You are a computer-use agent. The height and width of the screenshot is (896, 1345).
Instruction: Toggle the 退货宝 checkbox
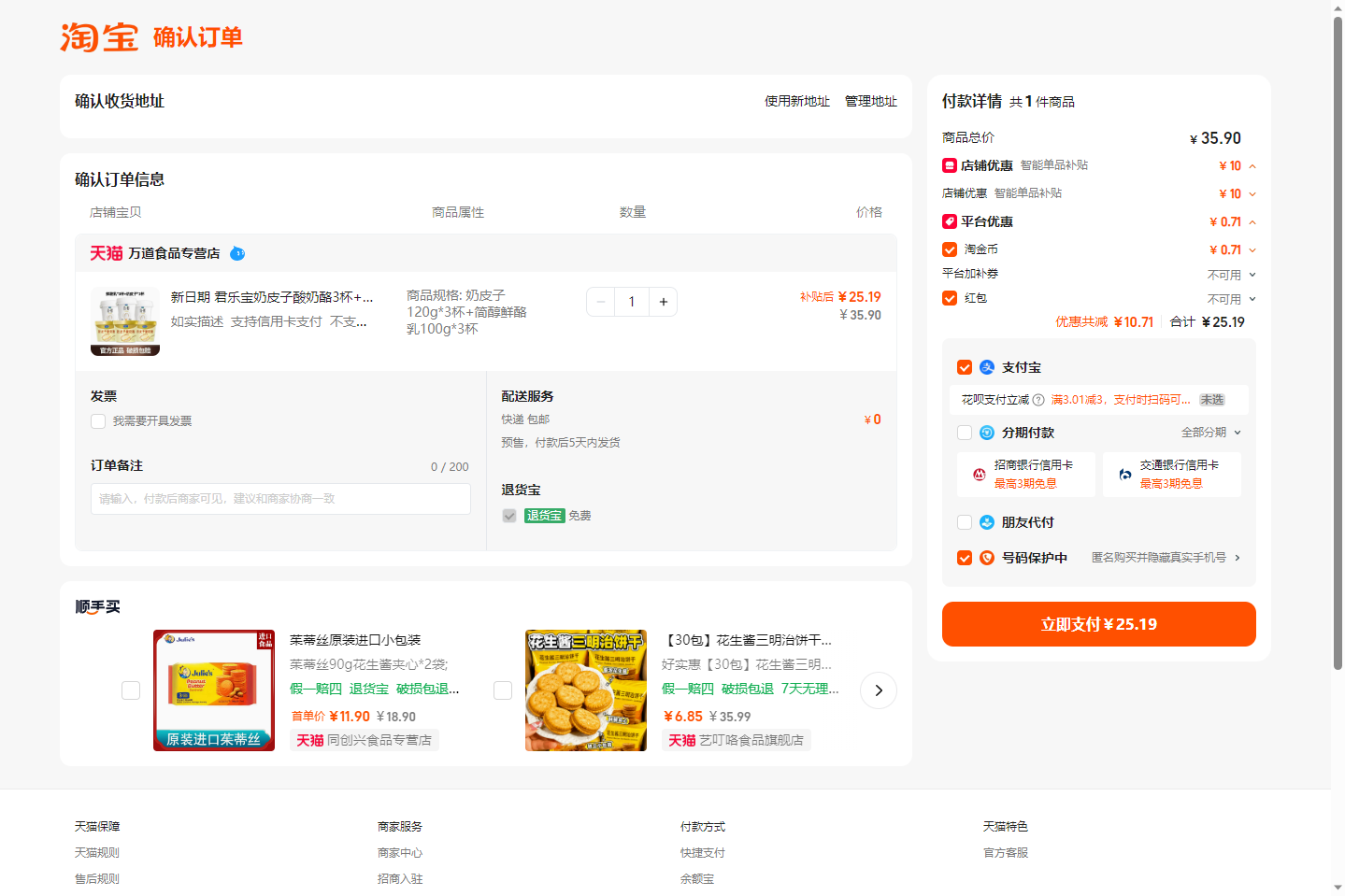coord(509,516)
